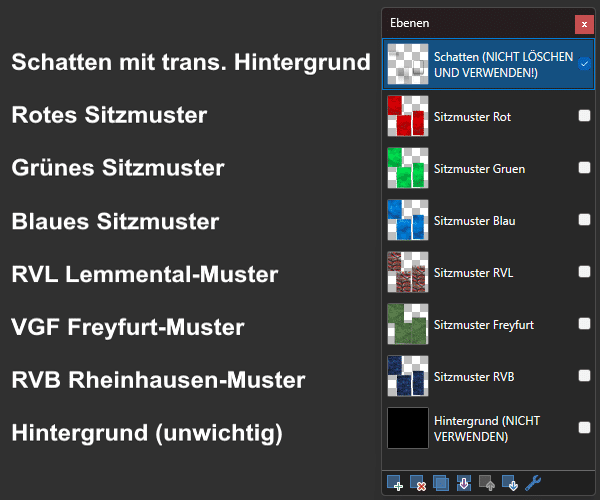Image resolution: width=600 pixels, height=500 pixels.
Task: Click the Merge Layer Down icon
Action: tap(464, 483)
